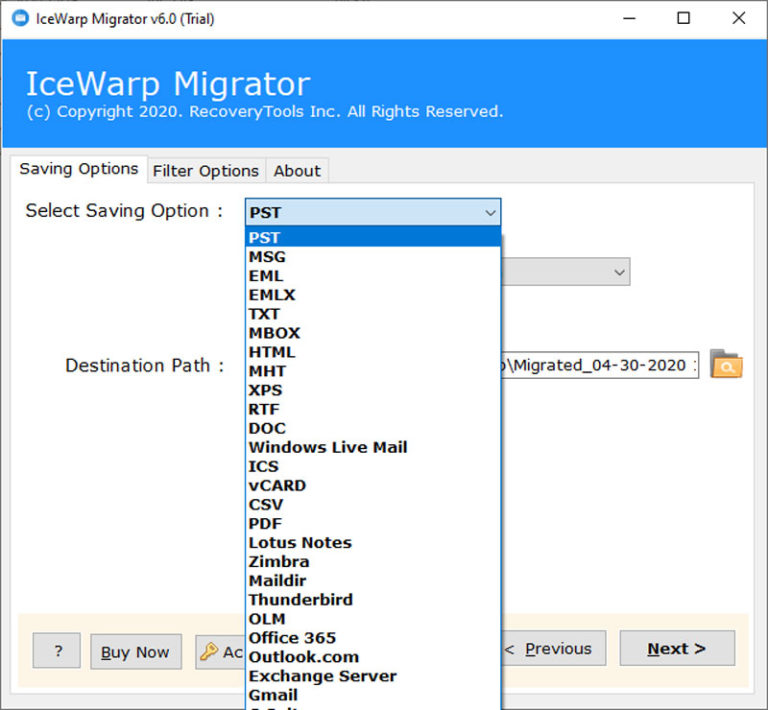Screen dimensions: 768x710
Task: Choose Thunderbird as destination format
Action: (x=373, y=600)
